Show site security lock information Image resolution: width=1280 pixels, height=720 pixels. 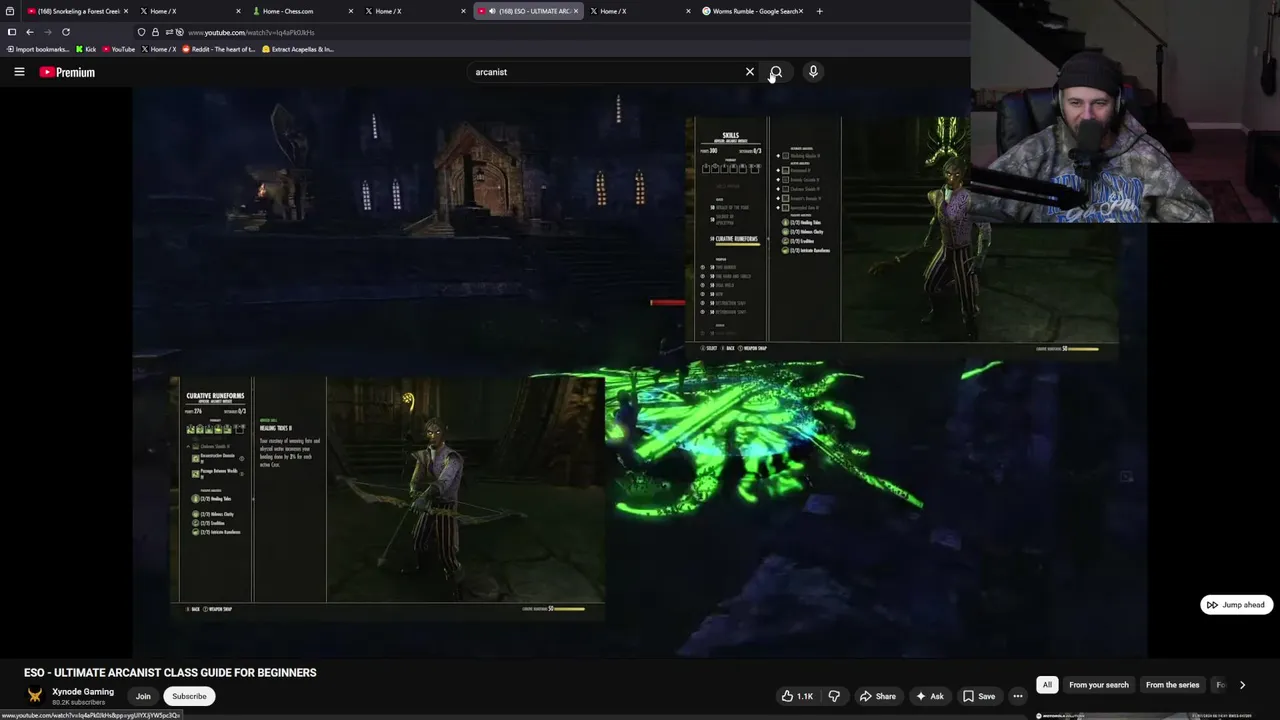(x=154, y=32)
